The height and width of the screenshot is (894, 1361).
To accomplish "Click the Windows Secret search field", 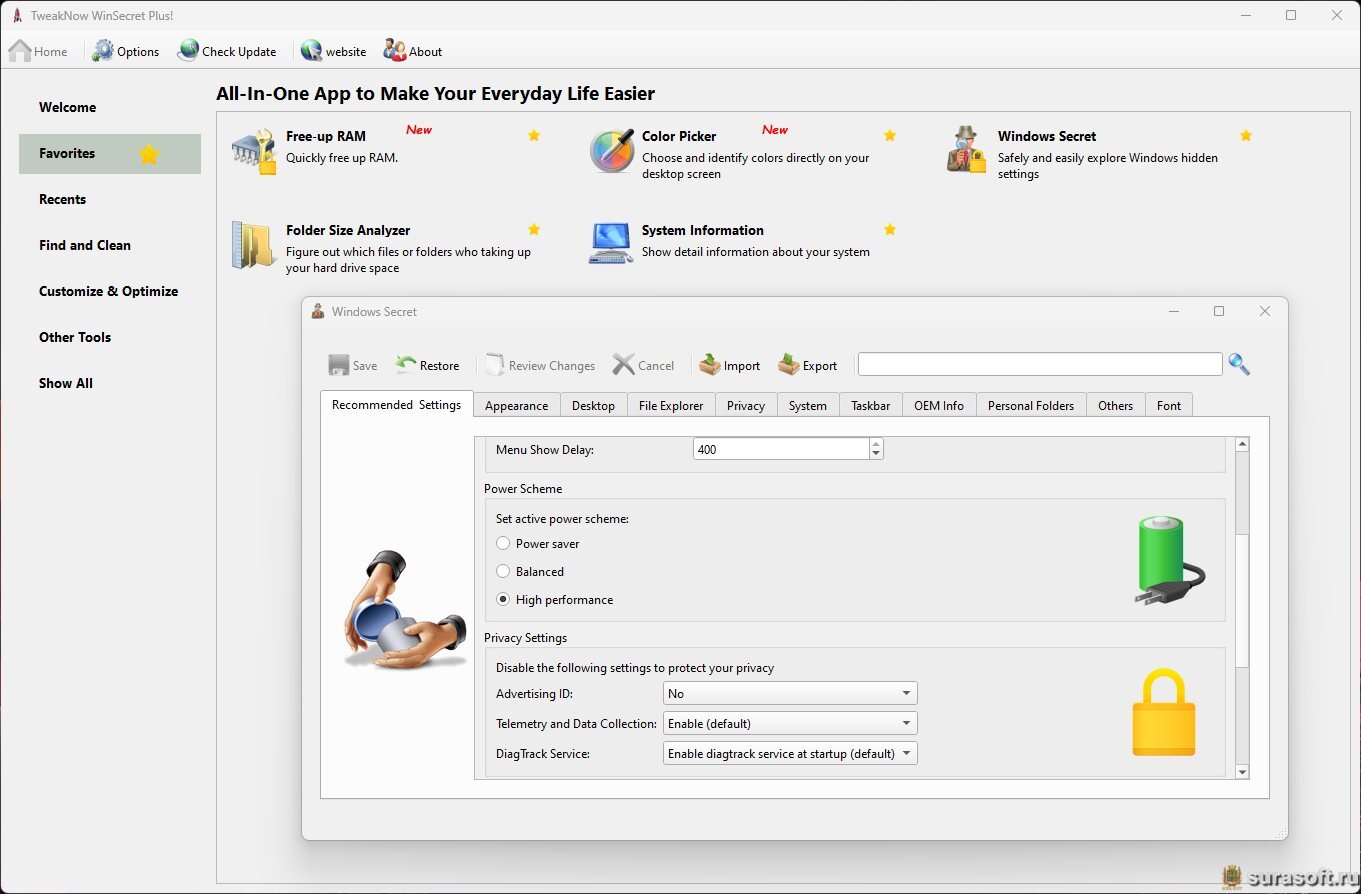I will pyautogui.click(x=1040, y=364).
